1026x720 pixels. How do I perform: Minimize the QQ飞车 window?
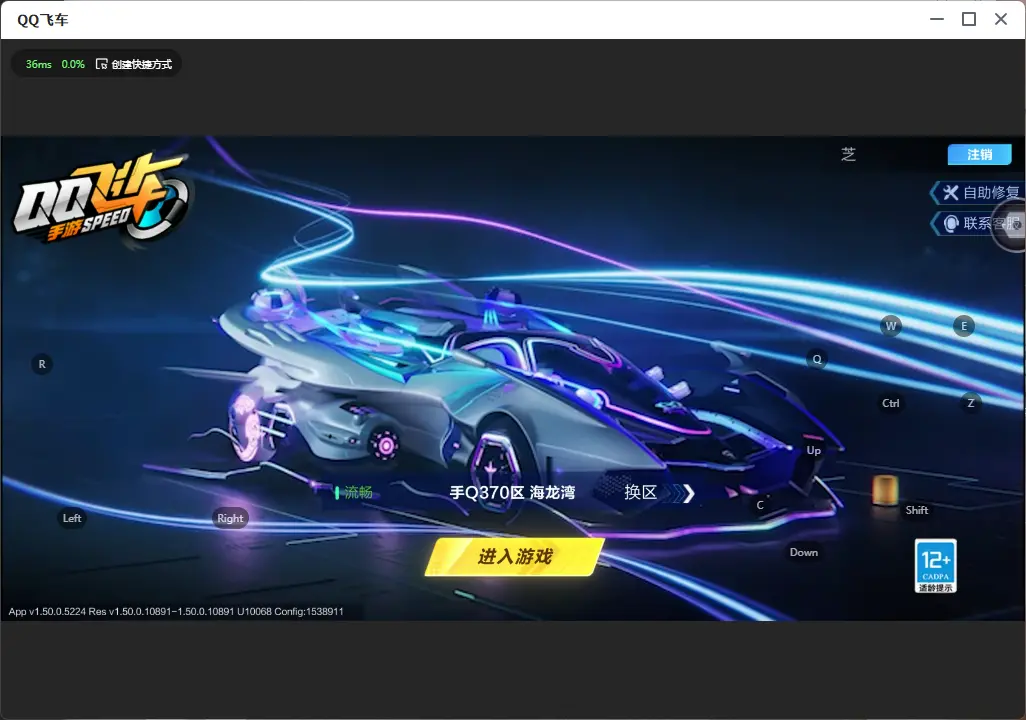pos(937,20)
